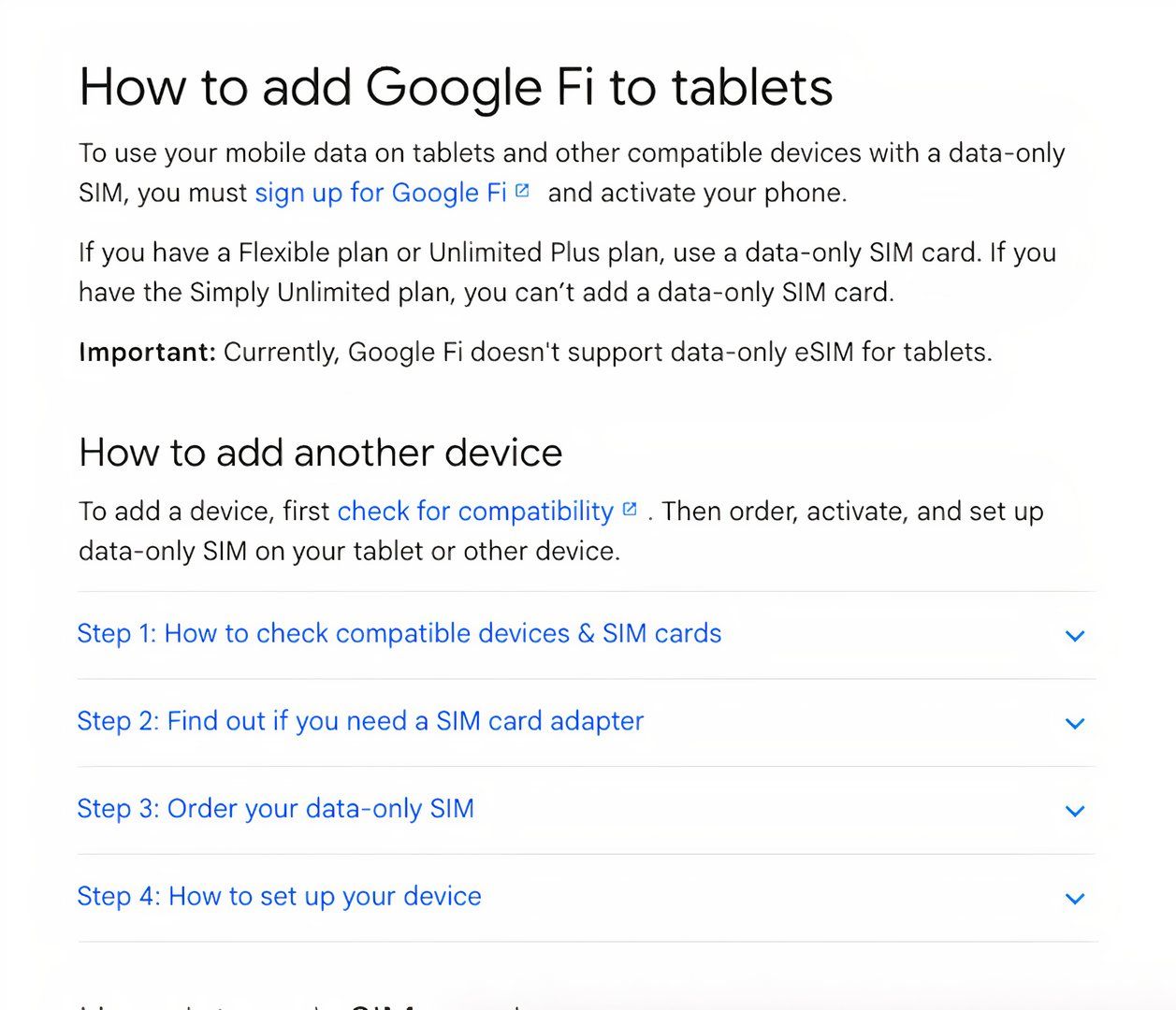
Task: Click the 'doesn't support data-only eSIM for tablets' text
Action: (730, 353)
